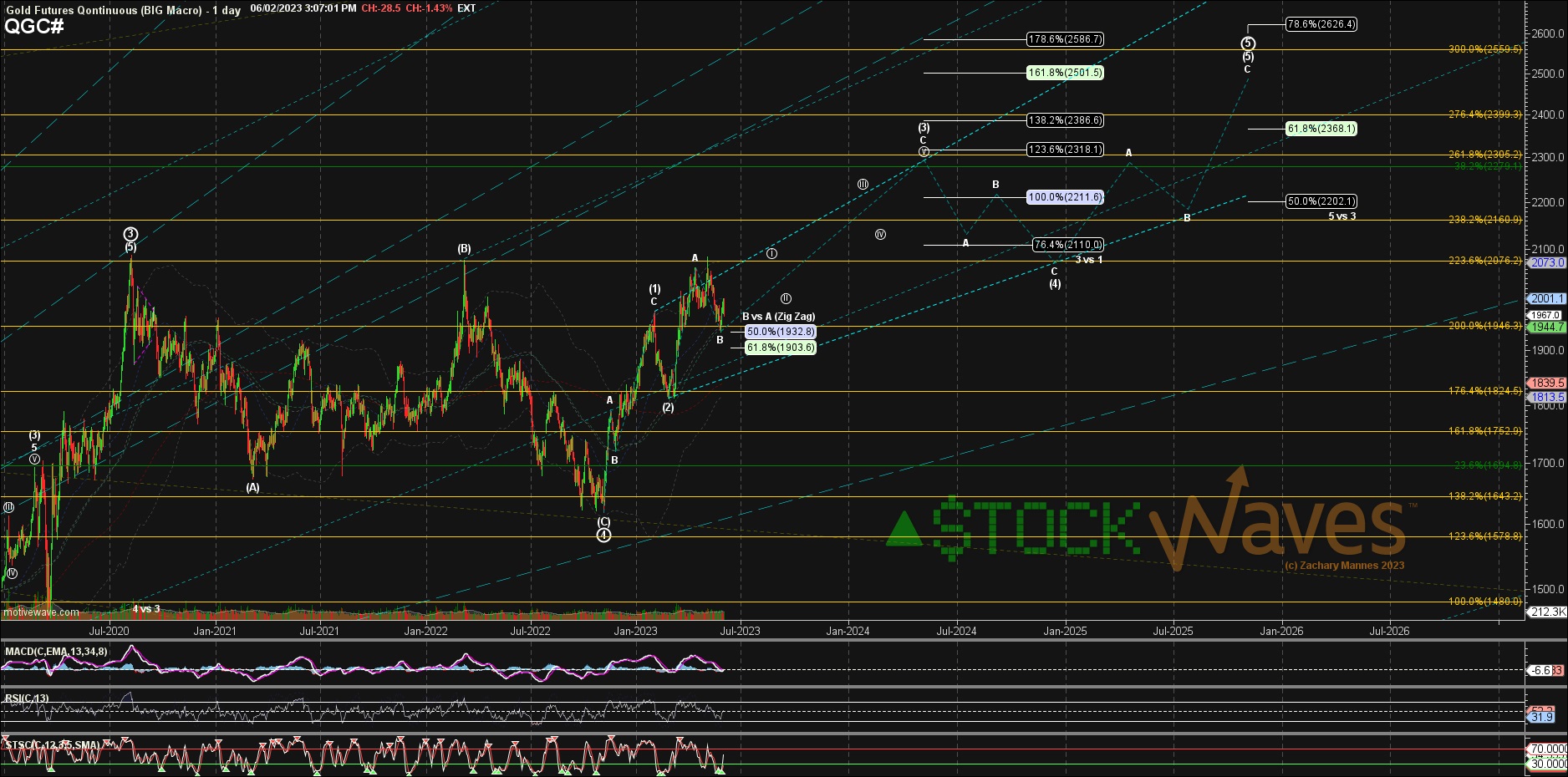This screenshot has width=1568, height=777.
Task: Select the 178.6%(2586.7) Fibonacci label
Action: [1065, 39]
